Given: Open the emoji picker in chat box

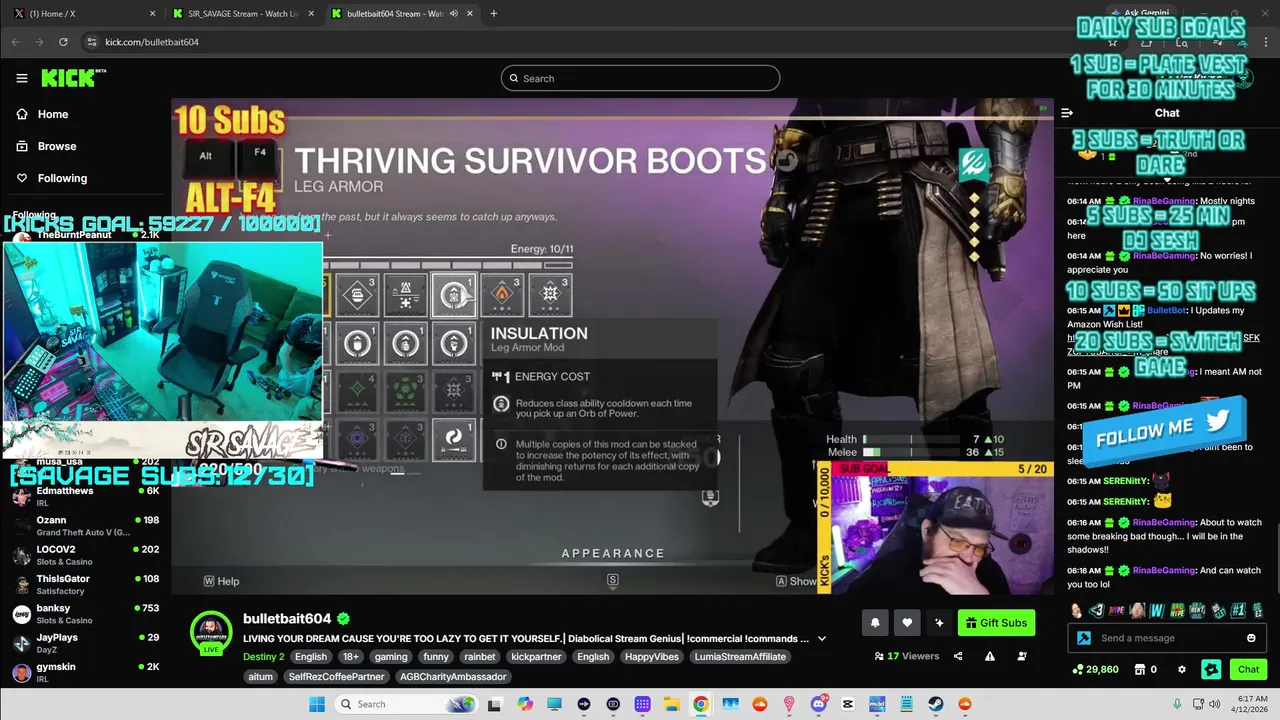Looking at the screenshot, I should coord(1251,638).
